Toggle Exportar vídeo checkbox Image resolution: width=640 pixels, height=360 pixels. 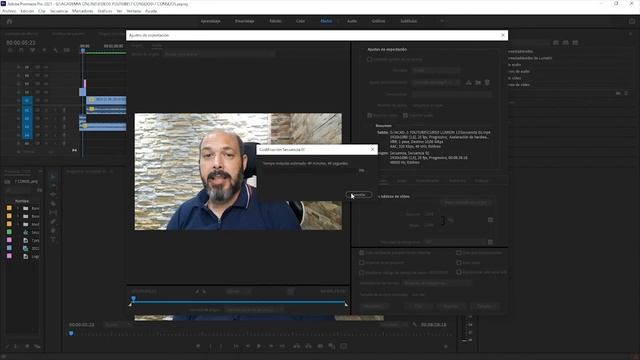click(x=369, y=116)
